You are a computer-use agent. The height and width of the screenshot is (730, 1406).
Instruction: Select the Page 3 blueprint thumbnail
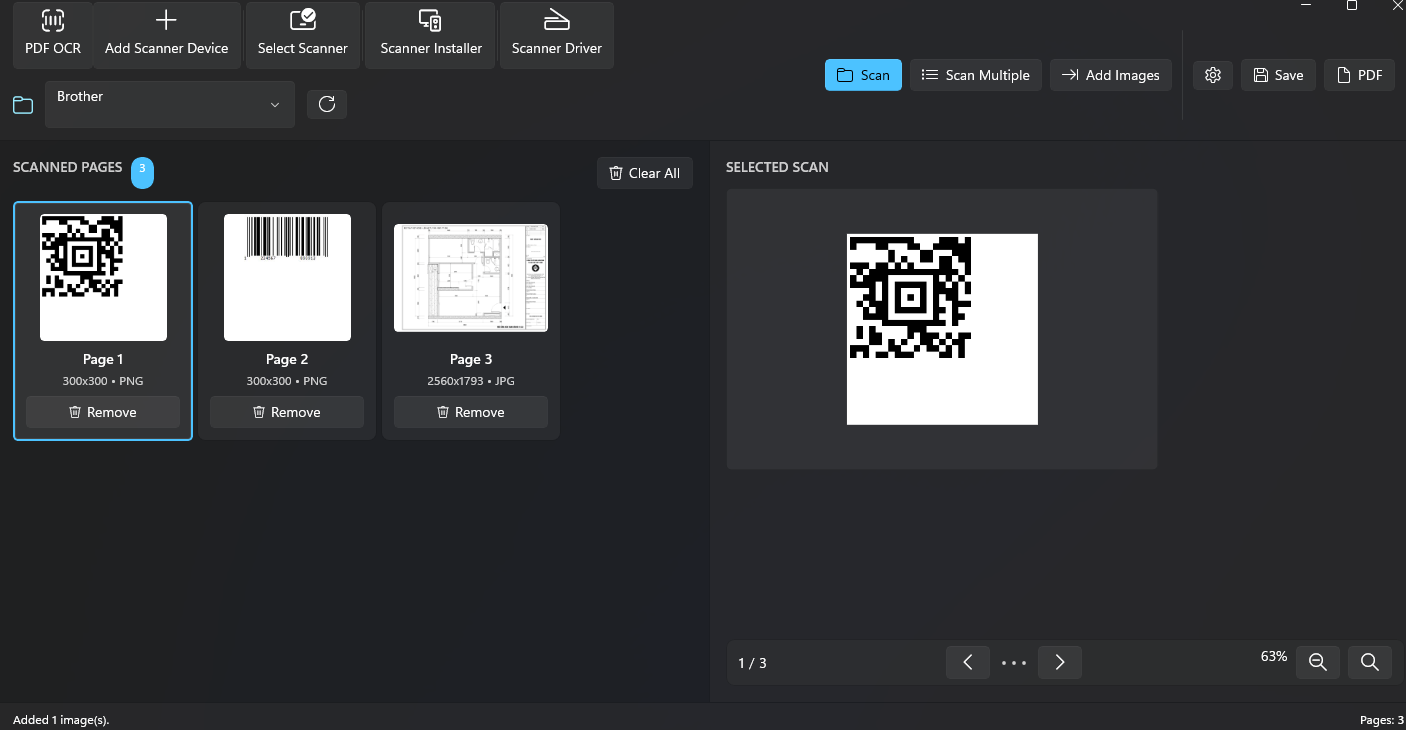click(470, 278)
